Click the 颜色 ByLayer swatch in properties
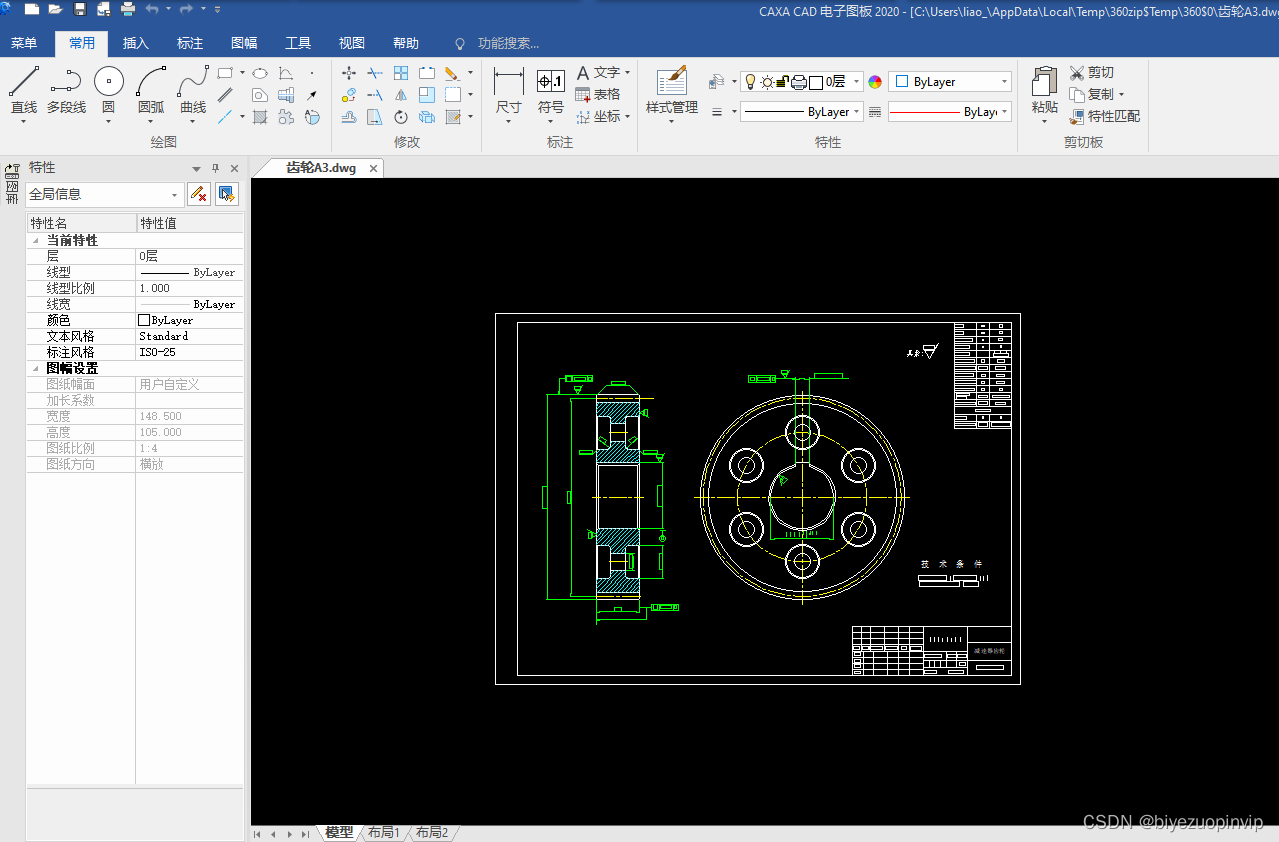 (x=145, y=320)
